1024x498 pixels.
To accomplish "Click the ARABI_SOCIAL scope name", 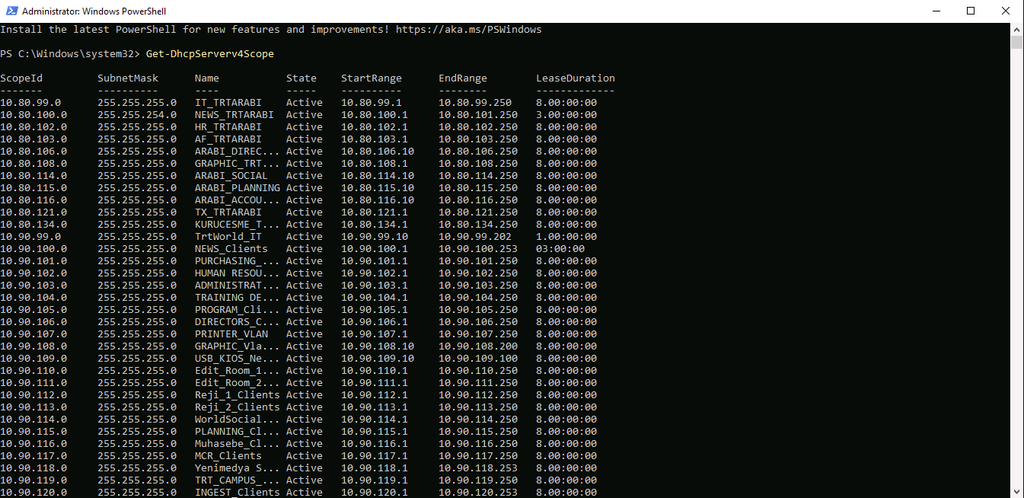I will coord(231,176).
